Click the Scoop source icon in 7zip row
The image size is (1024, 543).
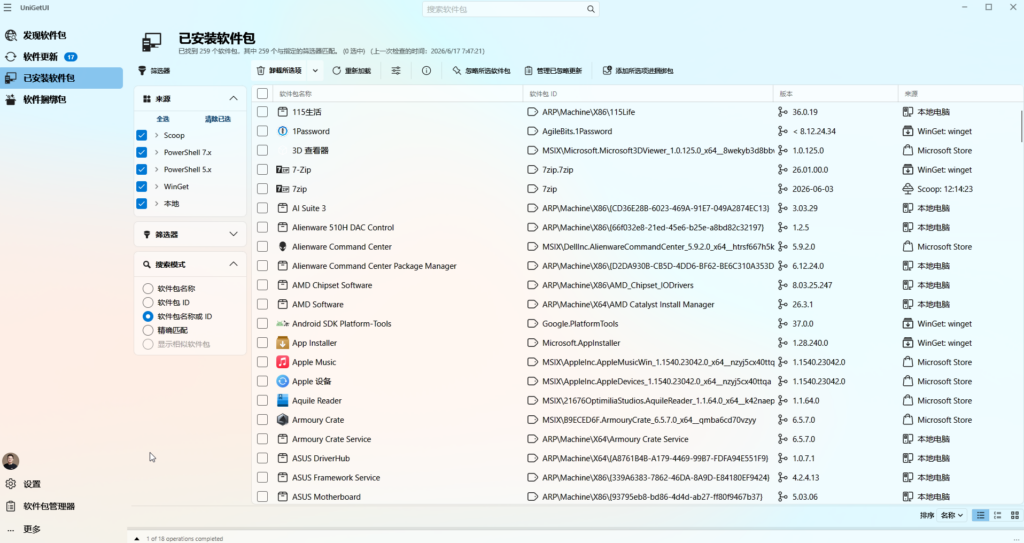pyautogui.click(x=907, y=189)
